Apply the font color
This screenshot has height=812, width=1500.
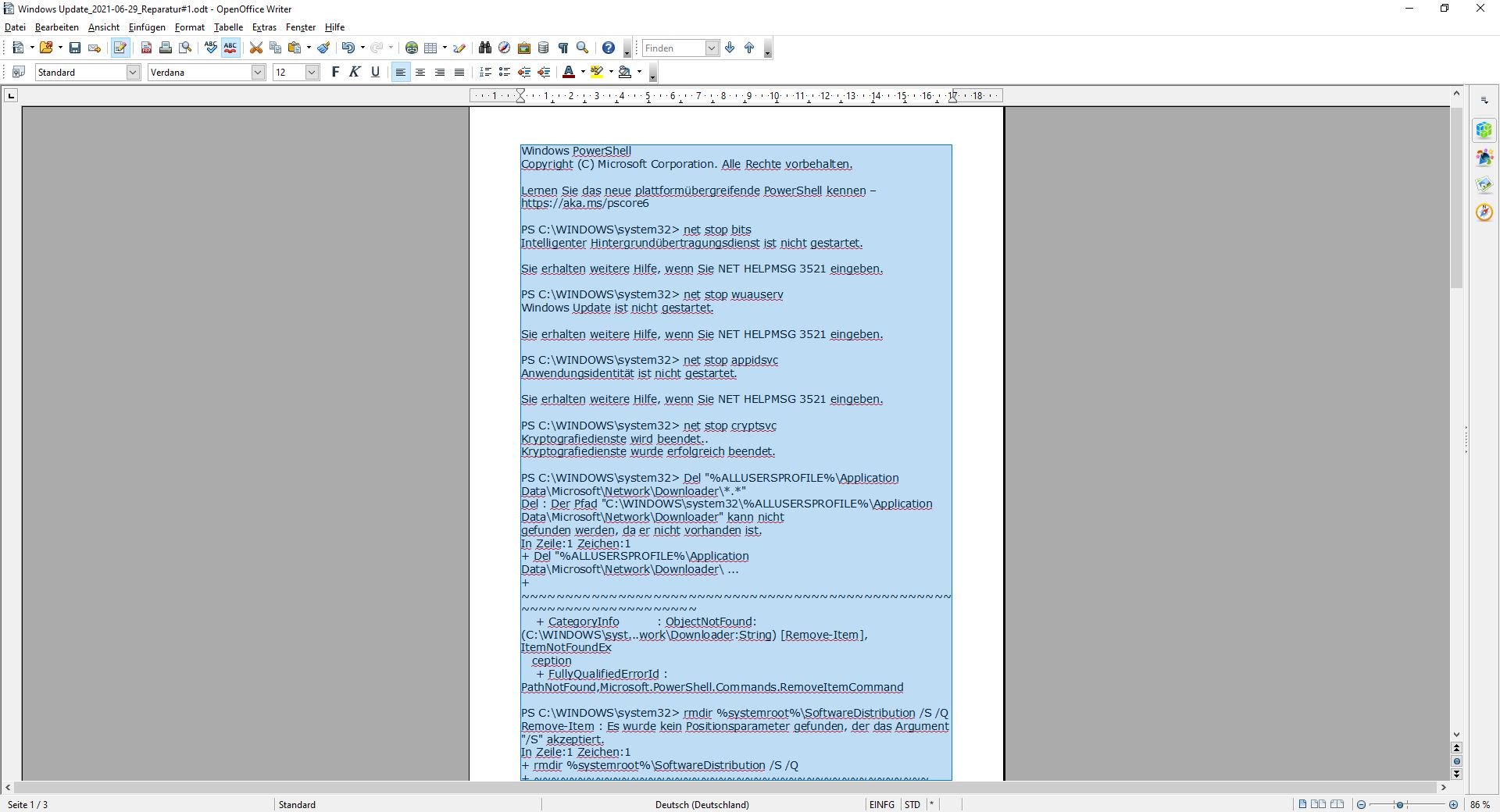click(569, 73)
